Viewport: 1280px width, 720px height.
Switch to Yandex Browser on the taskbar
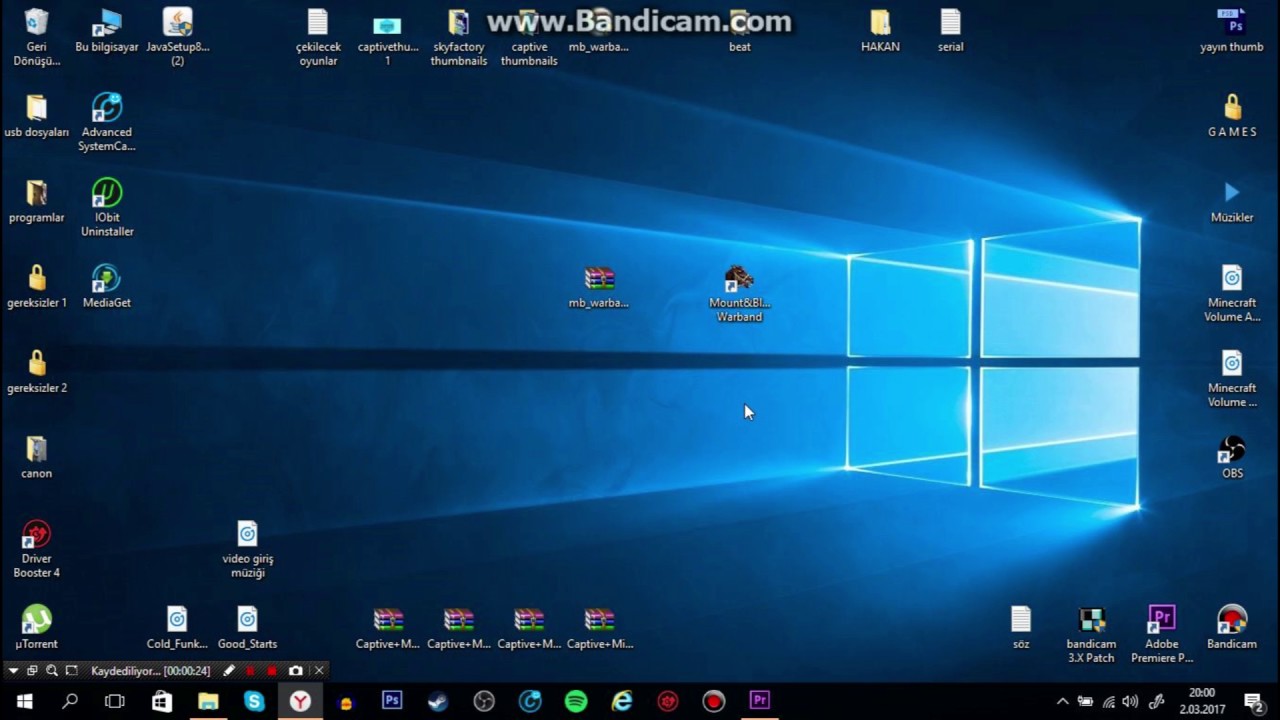(299, 701)
